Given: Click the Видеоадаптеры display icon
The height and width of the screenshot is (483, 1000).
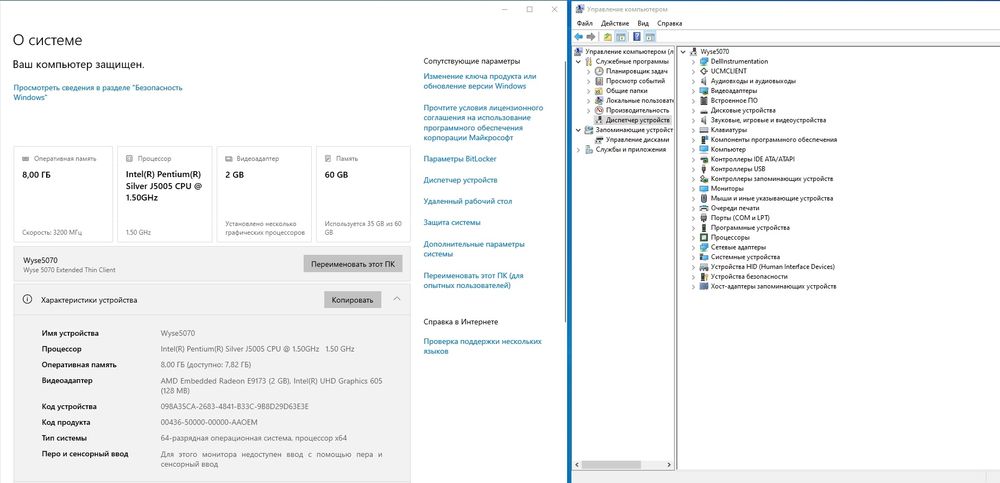Looking at the screenshot, I should [704, 91].
